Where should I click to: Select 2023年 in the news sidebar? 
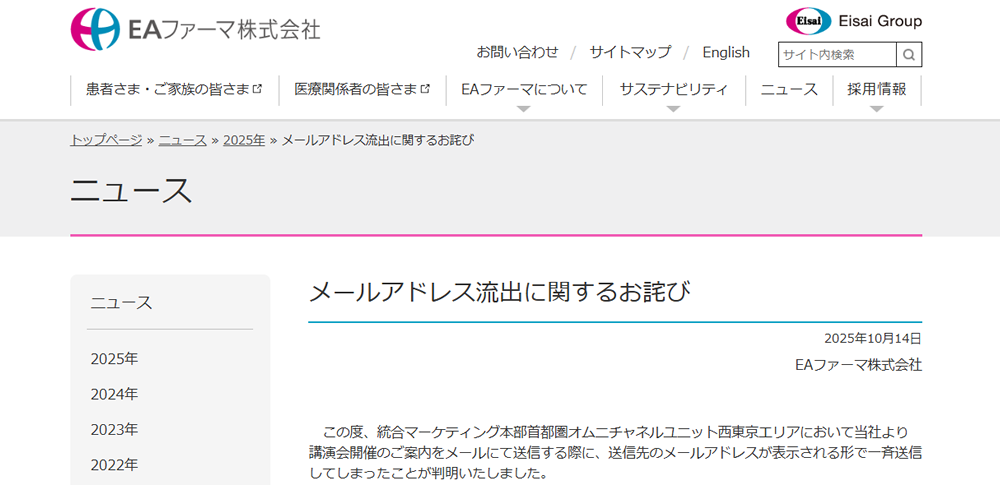[114, 429]
